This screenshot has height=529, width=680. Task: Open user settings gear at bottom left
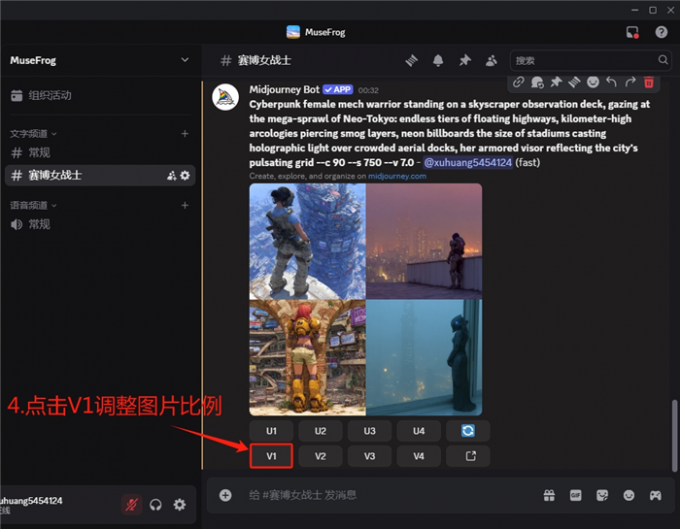180,504
